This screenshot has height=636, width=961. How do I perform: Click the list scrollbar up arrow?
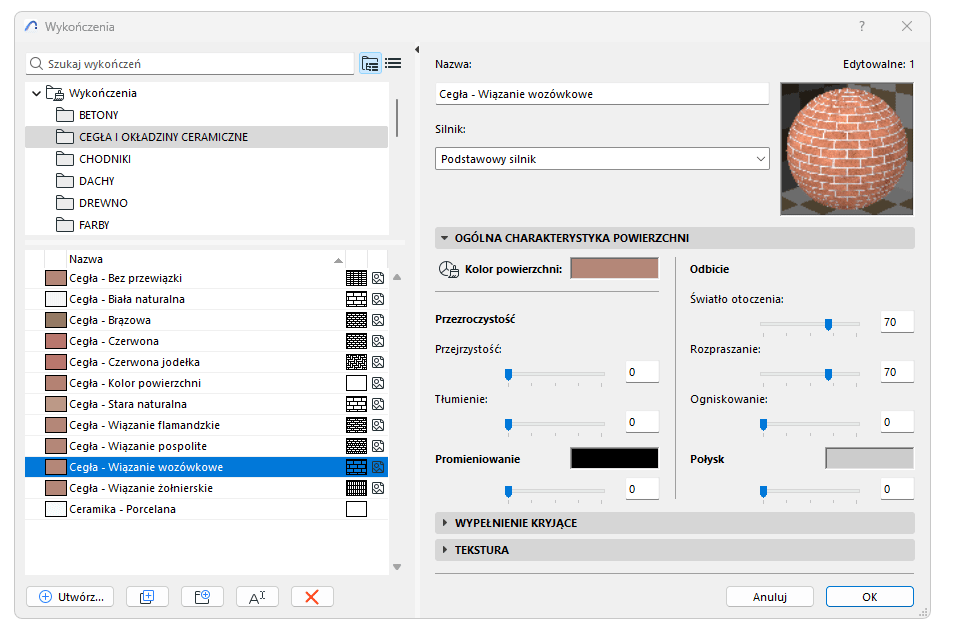[397, 278]
